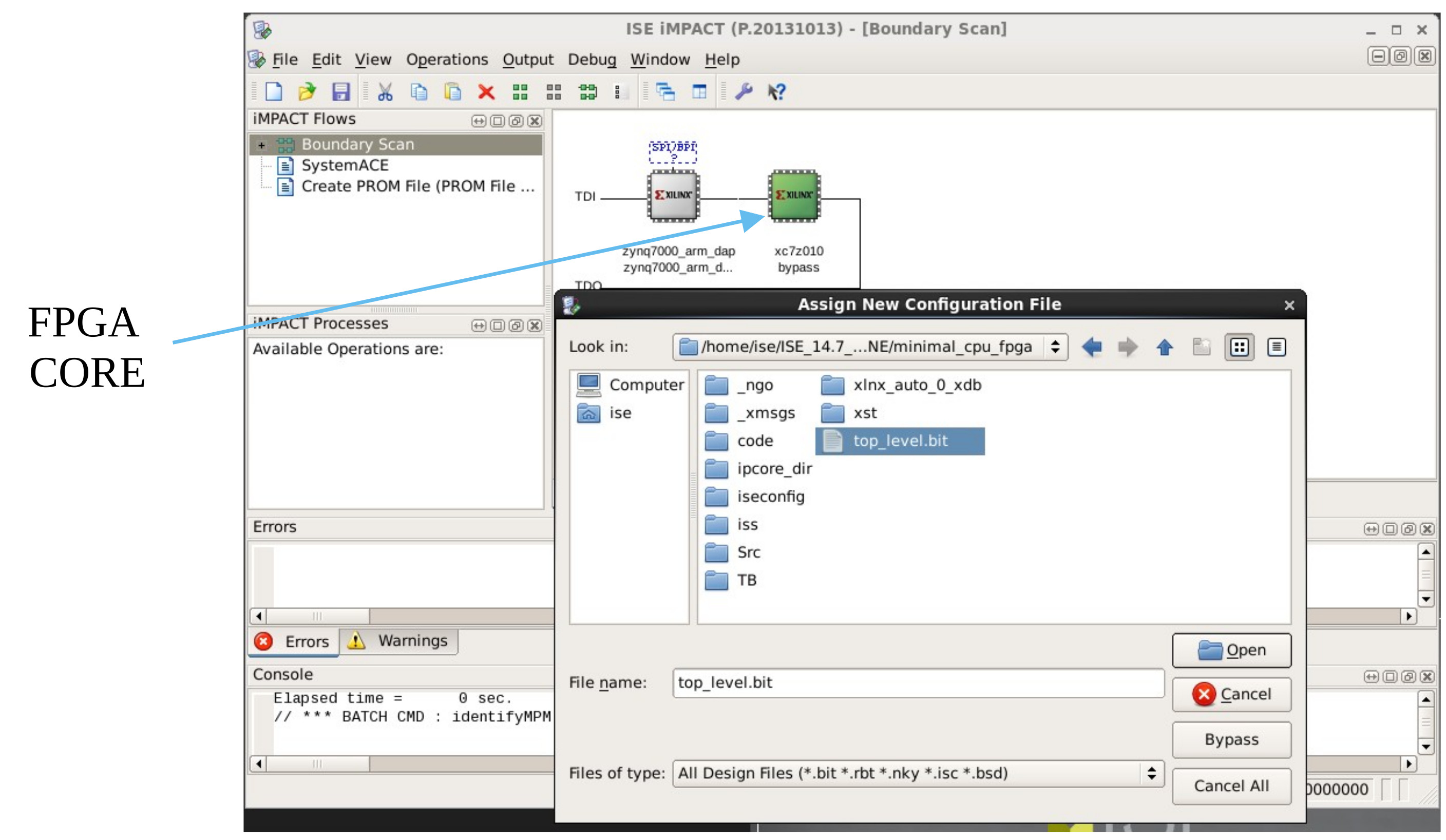Open the Help menu
Viewport: 1446px width, 840px height.
[x=722, y=60]
